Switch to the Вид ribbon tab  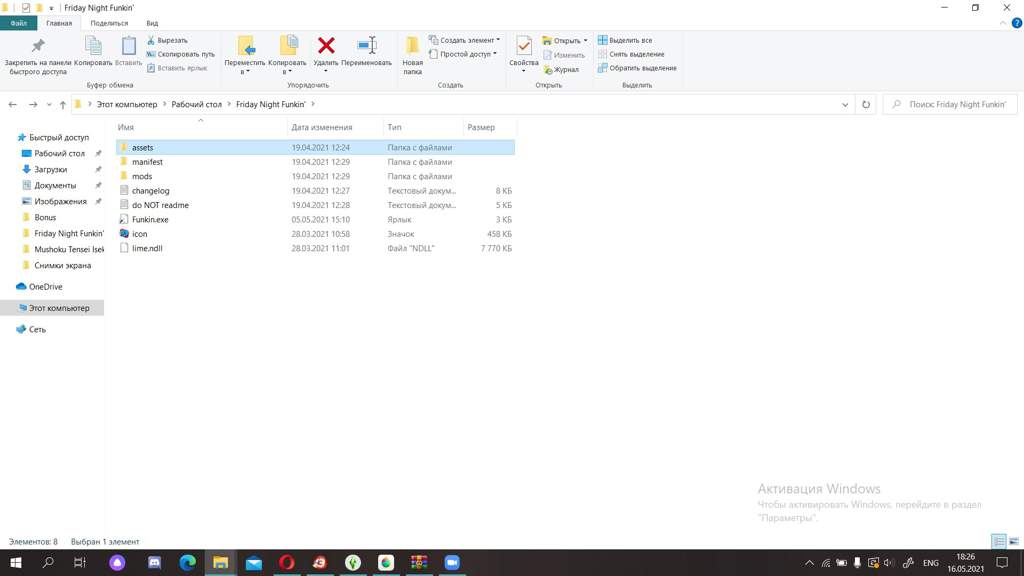(x=152, y=23)
